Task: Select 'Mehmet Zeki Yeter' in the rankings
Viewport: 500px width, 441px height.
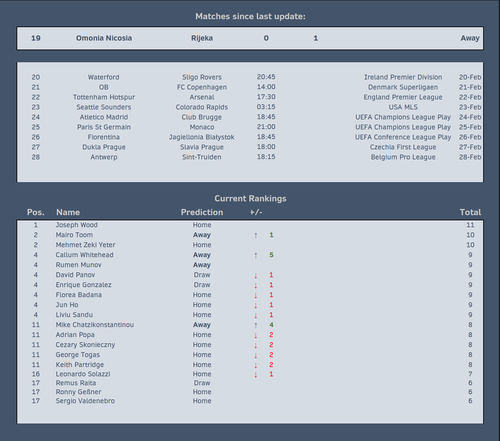Action: coord(85,245)
